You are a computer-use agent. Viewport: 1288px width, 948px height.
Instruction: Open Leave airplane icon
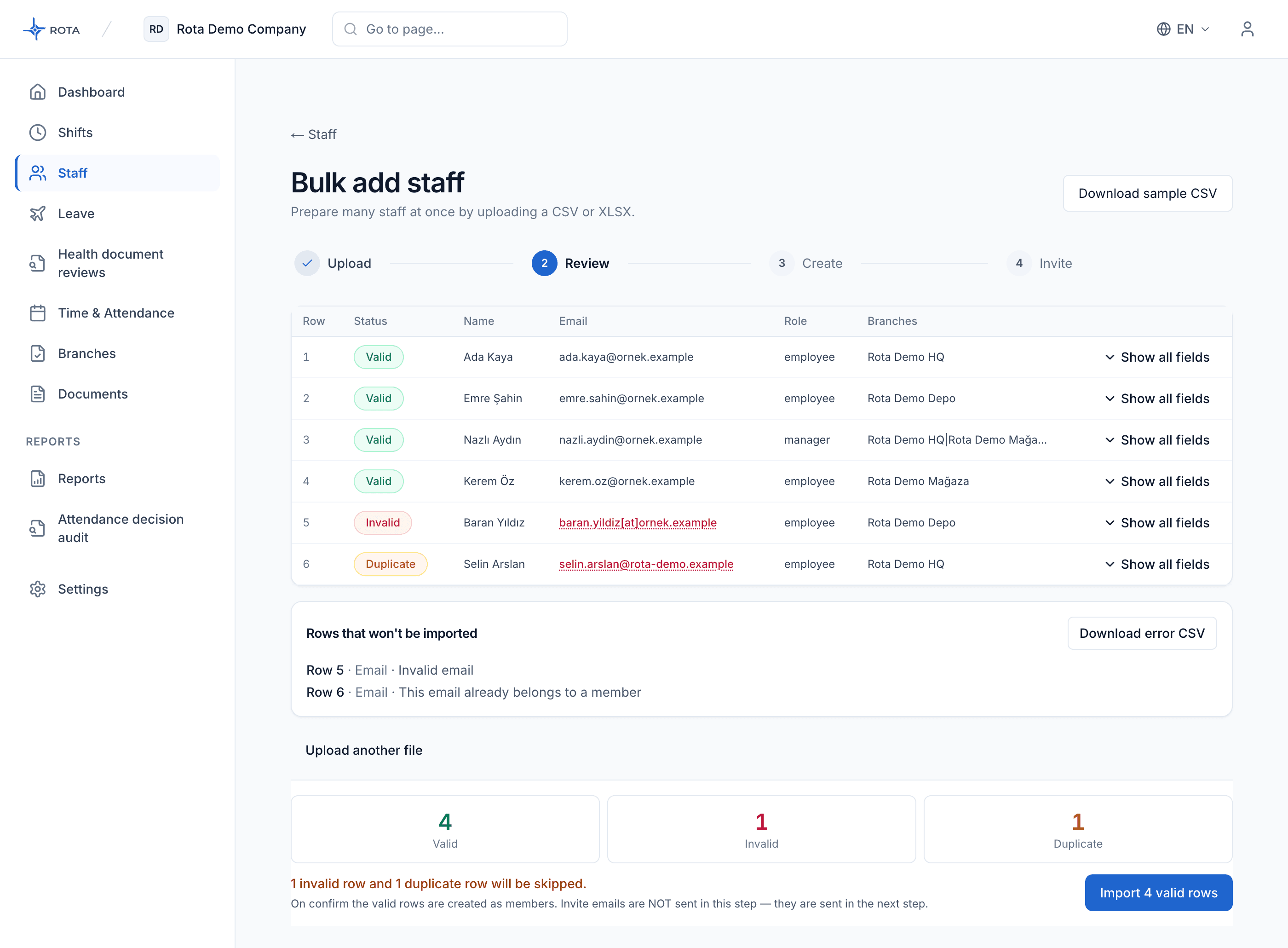(38, 214)
